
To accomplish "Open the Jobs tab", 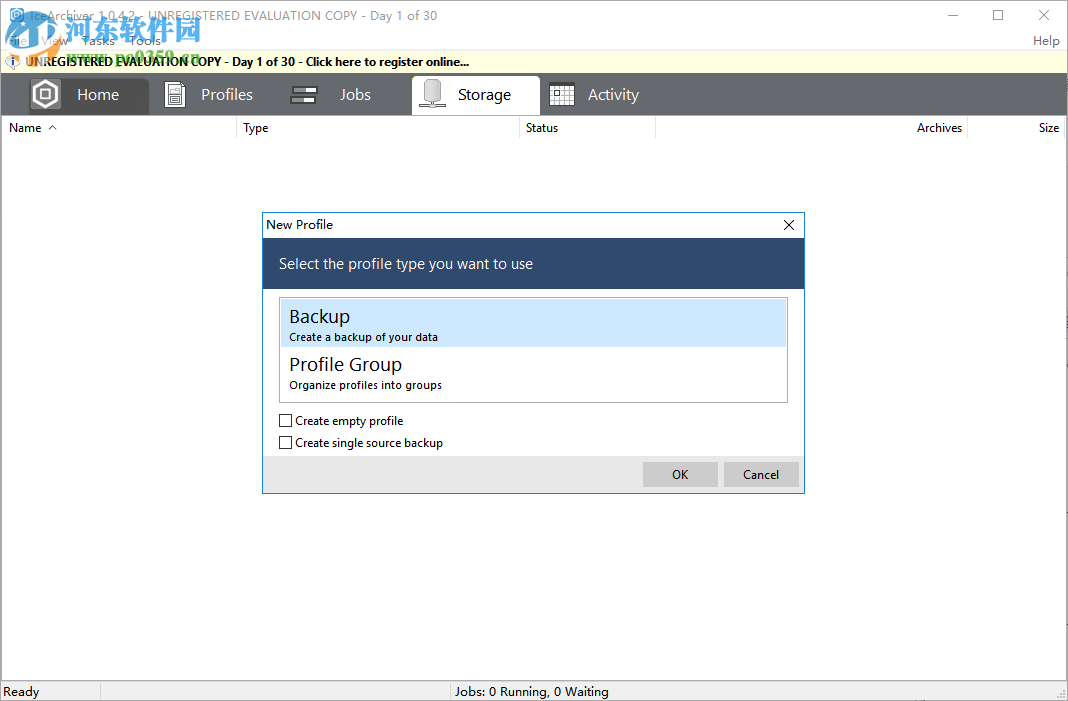I will pyautogui.click(x=332, y=95).
